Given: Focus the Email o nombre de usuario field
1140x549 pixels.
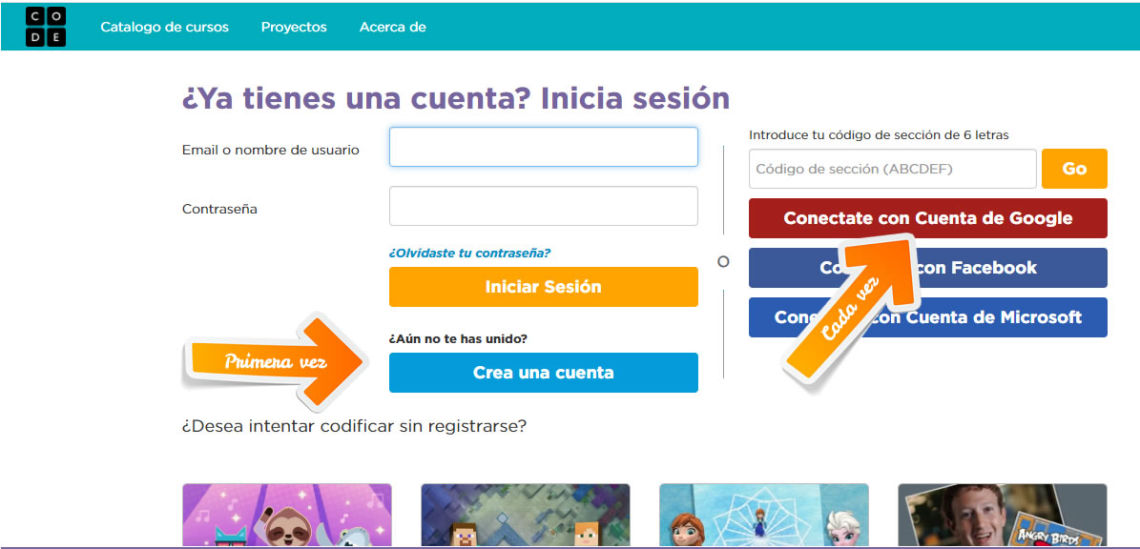Looking at the screenshot, I should click(543, 147).
